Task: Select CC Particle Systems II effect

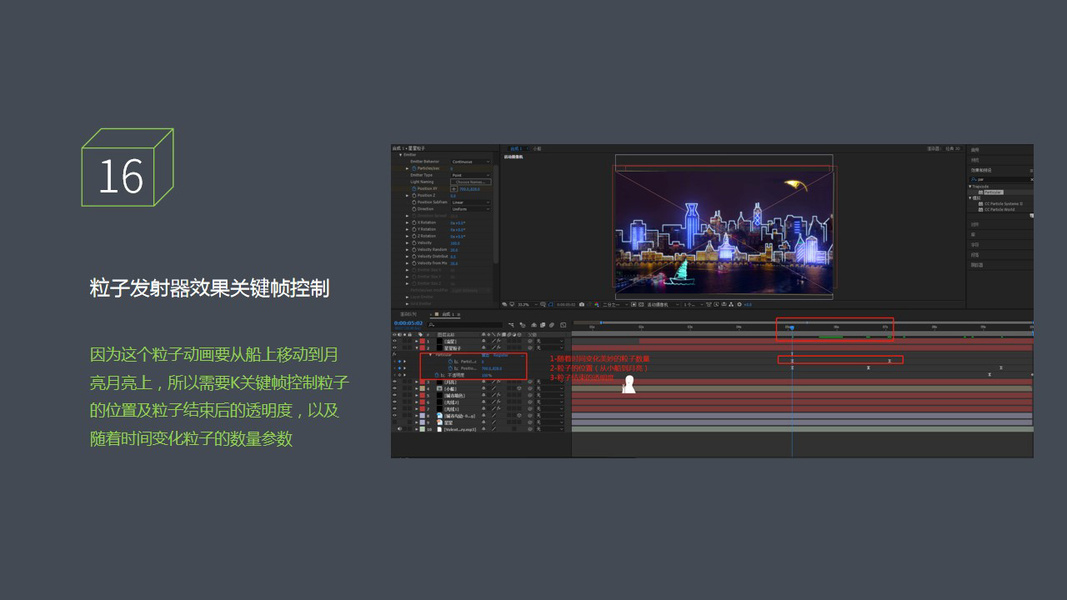Action: coord(1004,203)
